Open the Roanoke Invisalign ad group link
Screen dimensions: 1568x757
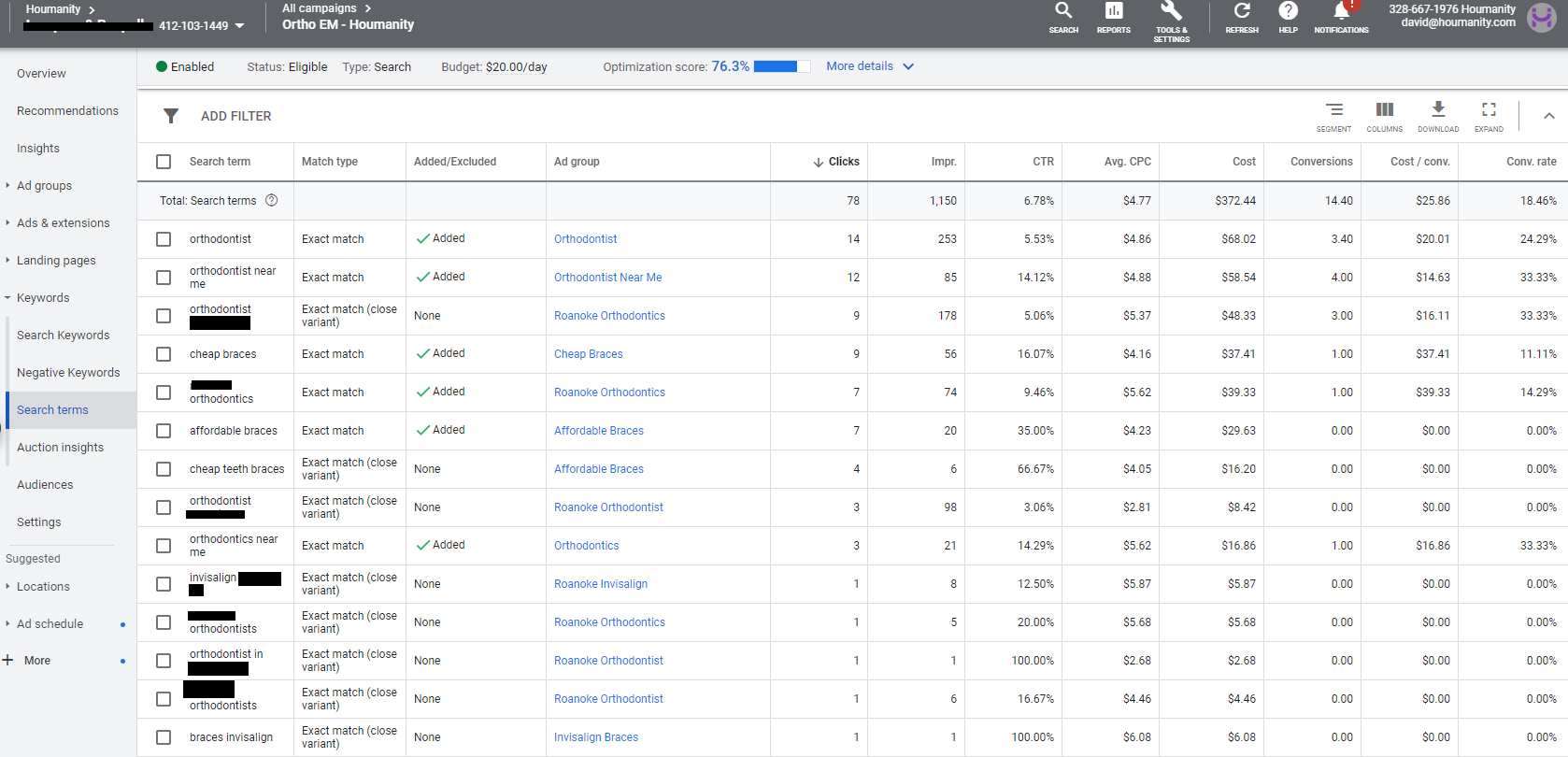pos(601,584)
